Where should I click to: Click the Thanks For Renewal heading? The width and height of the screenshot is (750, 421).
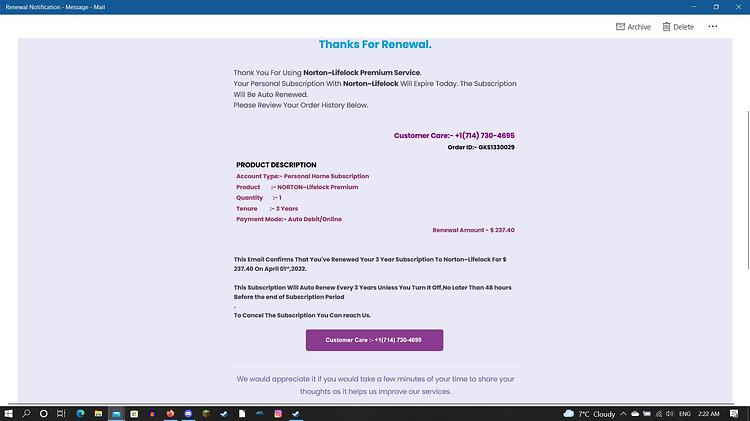click(375, 44)
